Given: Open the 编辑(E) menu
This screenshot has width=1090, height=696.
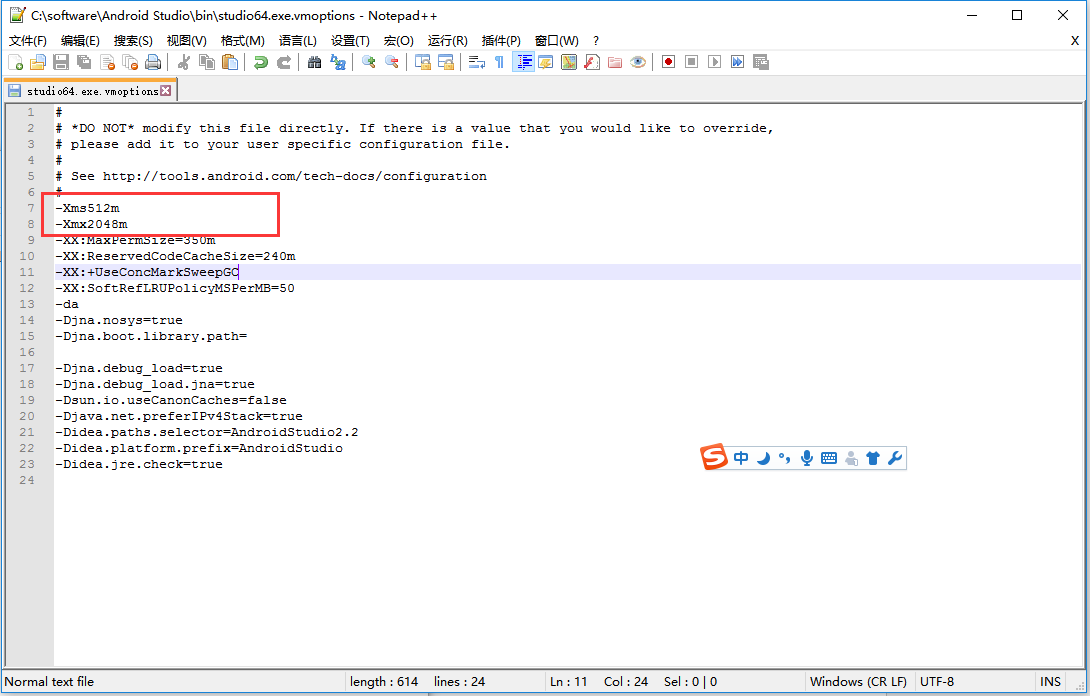Looking at the screenshot, I should pyautogui.click(x=80, y=41).
